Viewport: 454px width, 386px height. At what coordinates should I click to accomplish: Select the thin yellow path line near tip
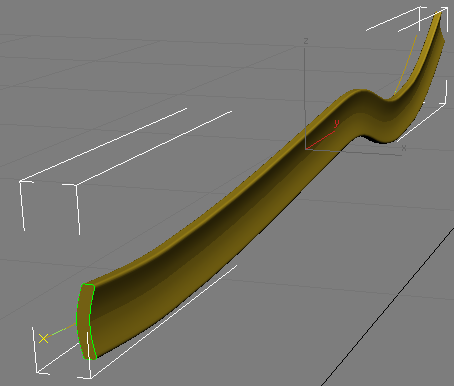click(x=406, y=64)
